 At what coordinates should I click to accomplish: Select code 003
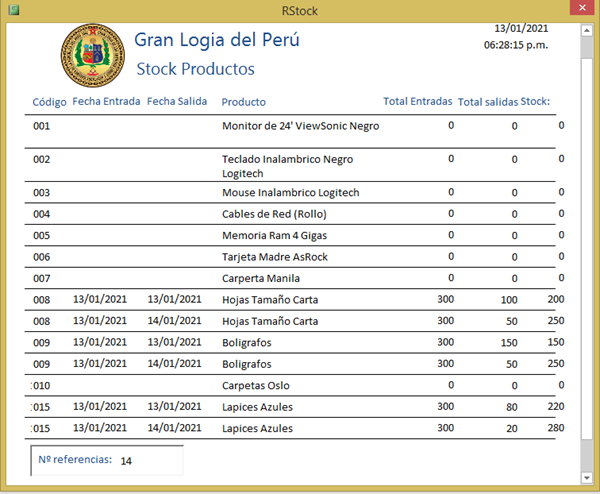42,192
